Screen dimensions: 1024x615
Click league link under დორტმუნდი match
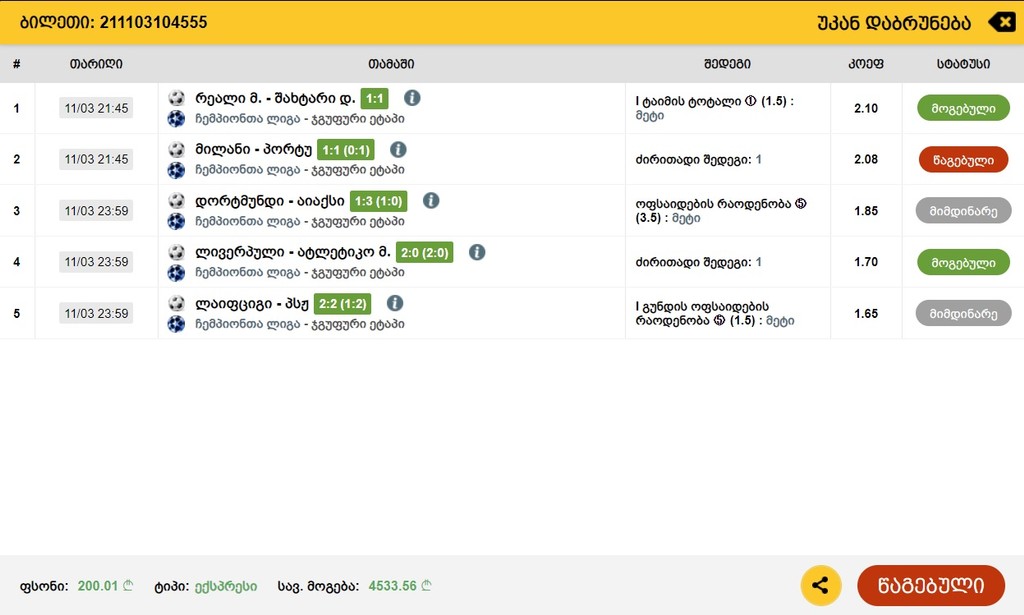point(300,221)
